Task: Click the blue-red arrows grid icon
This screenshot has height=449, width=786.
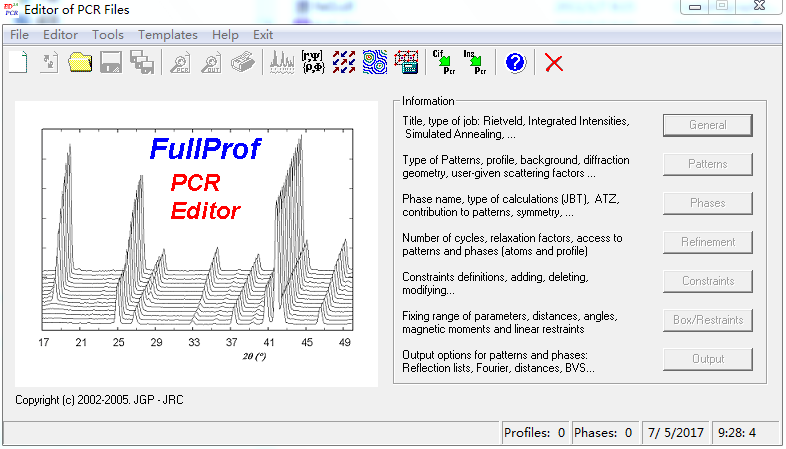Action: tap(344, 62)
